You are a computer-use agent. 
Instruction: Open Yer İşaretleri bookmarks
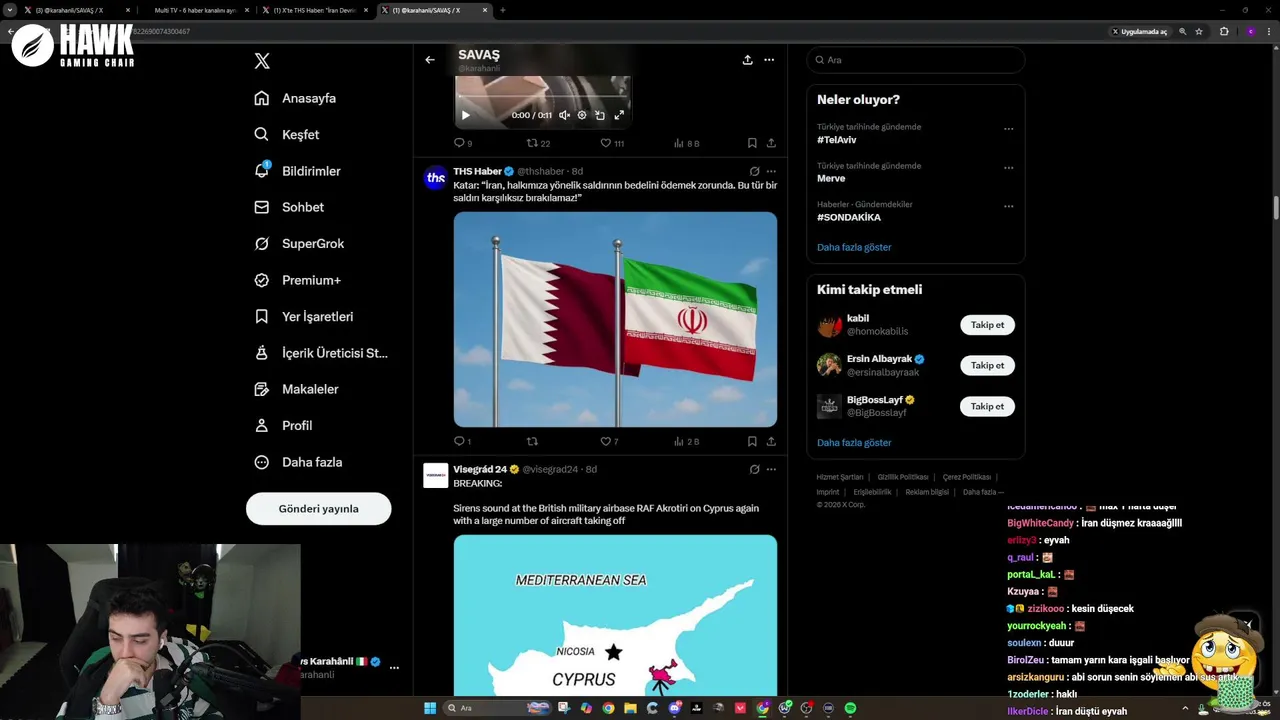pyautogui.click(x=304, y=316)
